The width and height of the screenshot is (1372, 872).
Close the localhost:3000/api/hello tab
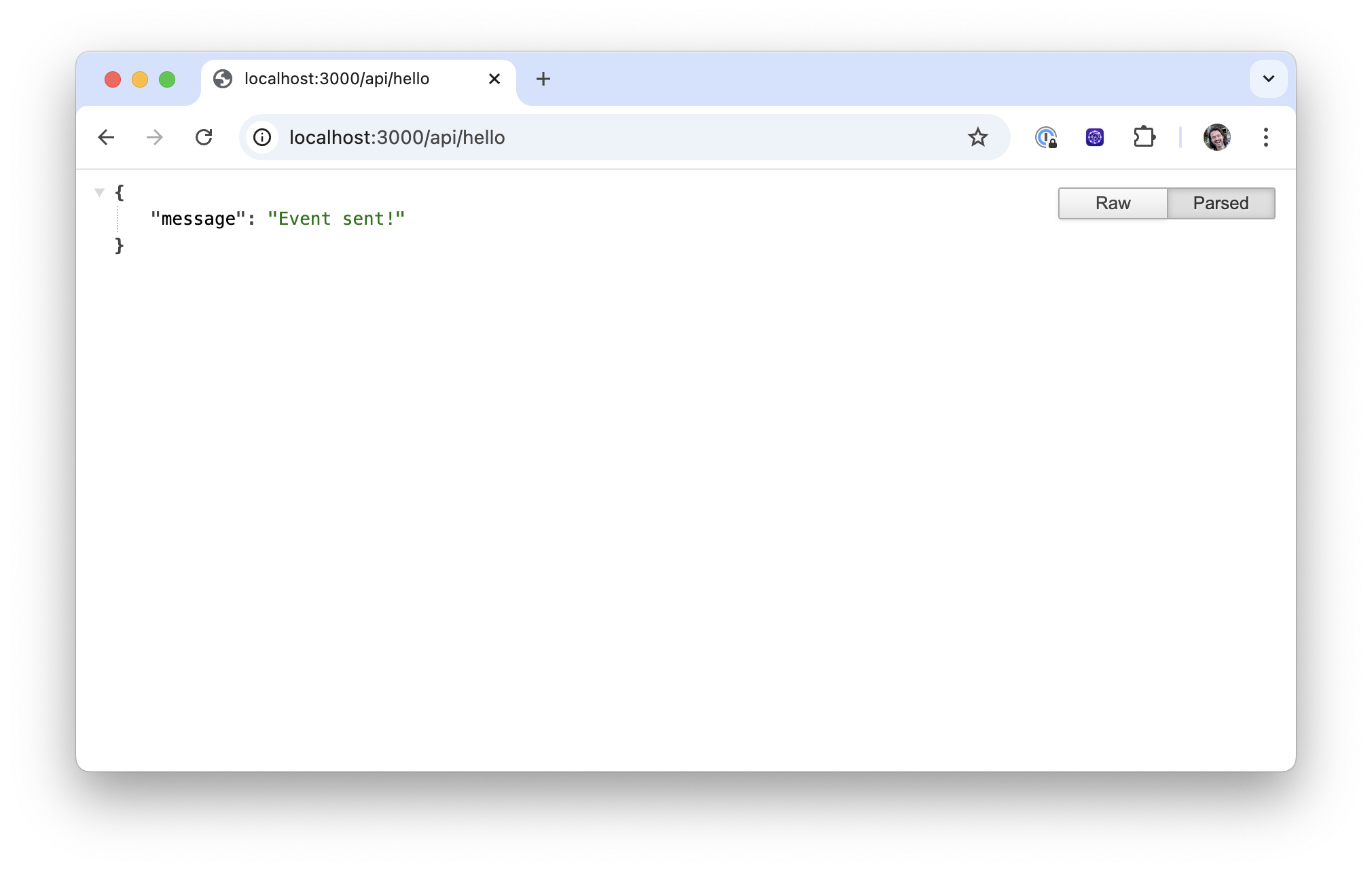tap(494, 79)
